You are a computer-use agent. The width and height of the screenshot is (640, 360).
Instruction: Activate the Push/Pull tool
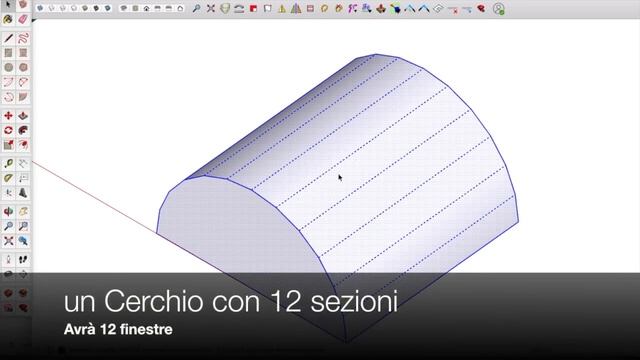pyautogui.click(x=23, y=116)
